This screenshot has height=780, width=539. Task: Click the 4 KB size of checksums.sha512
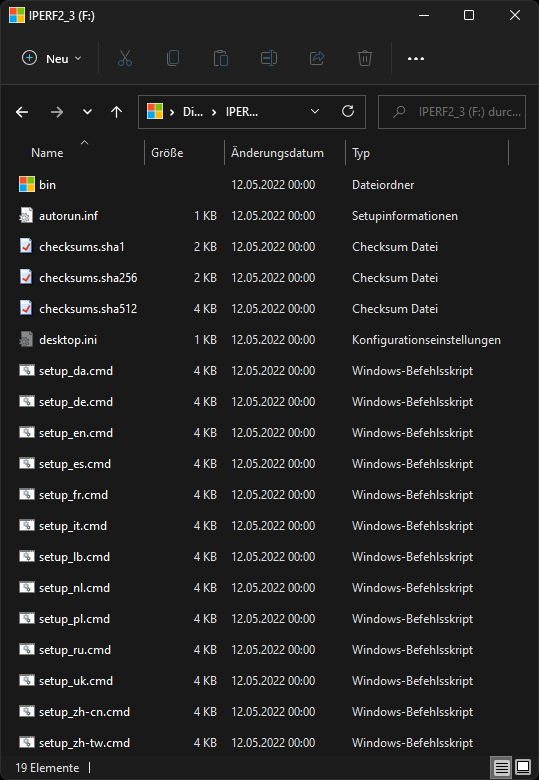[205, 308]
